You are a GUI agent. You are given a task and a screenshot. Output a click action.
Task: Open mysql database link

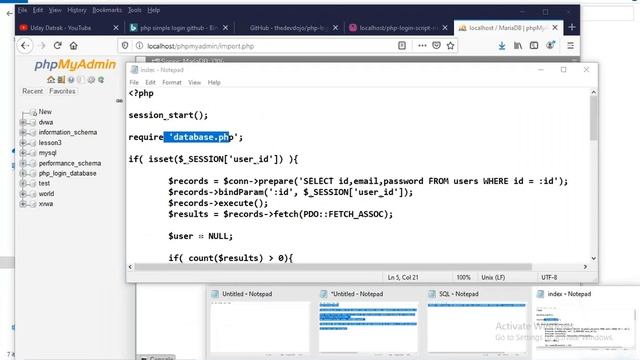coord(47,153)
